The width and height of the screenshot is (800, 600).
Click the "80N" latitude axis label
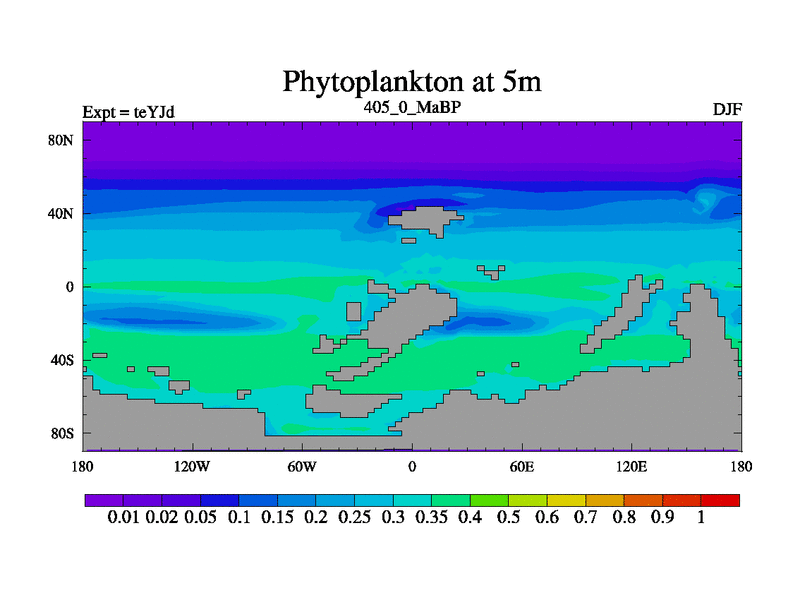pos(63,140)
